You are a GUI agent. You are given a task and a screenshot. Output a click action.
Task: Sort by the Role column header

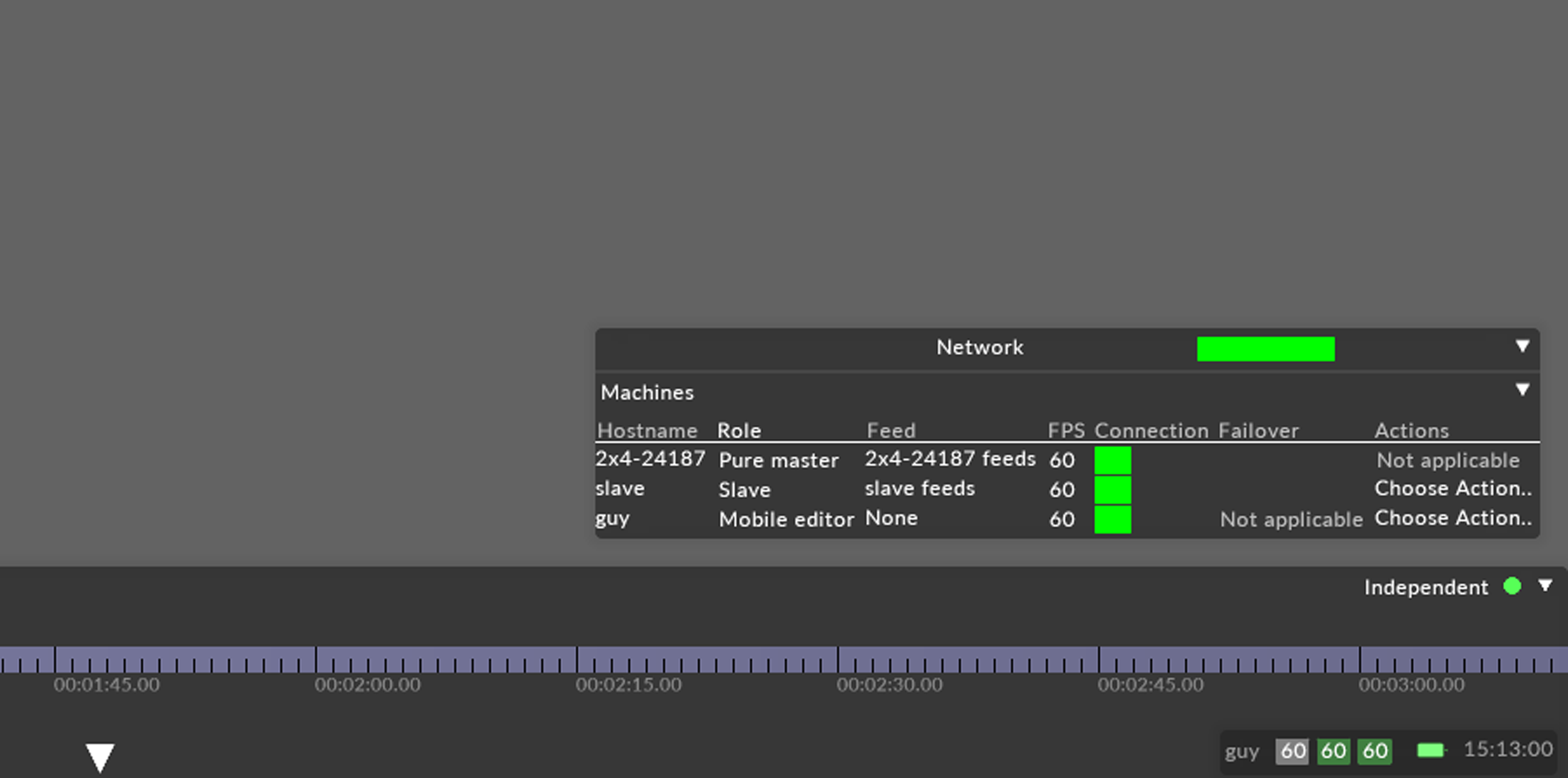tap(739, 430)
